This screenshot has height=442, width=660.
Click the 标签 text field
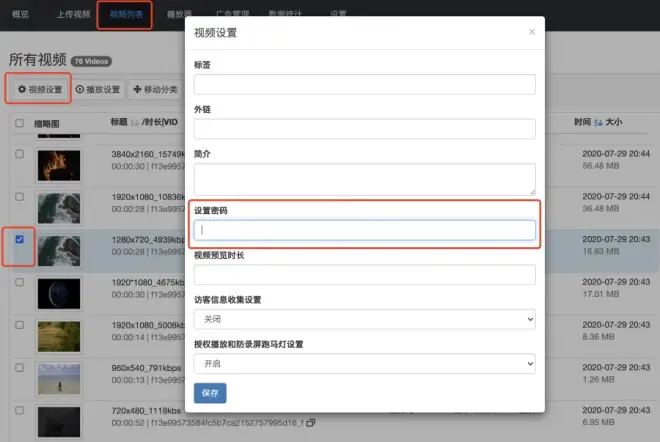click(x=365, y=84)
